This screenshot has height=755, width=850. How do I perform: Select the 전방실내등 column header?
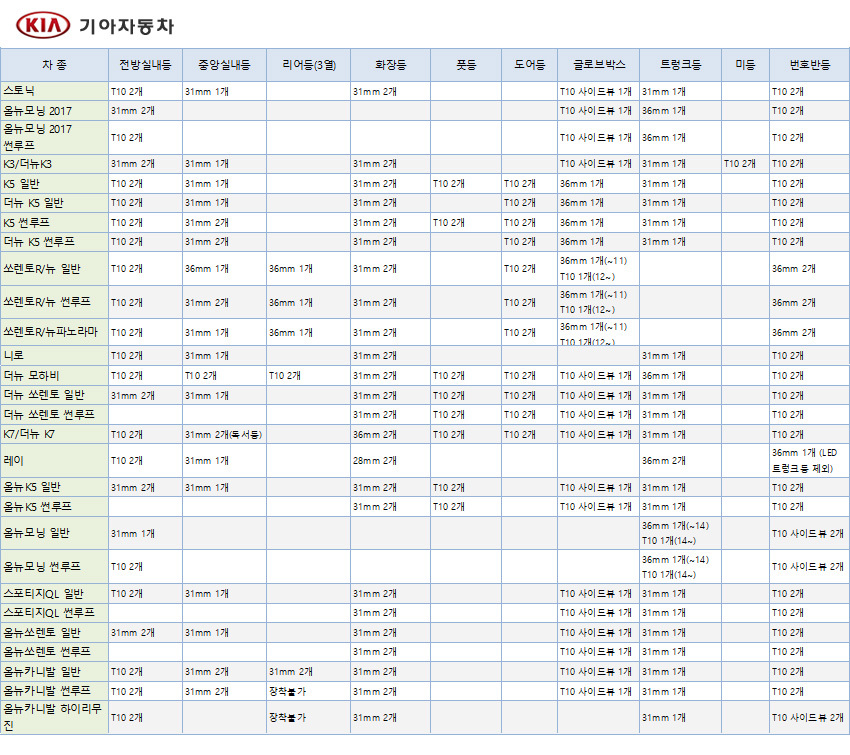[145, 65]
